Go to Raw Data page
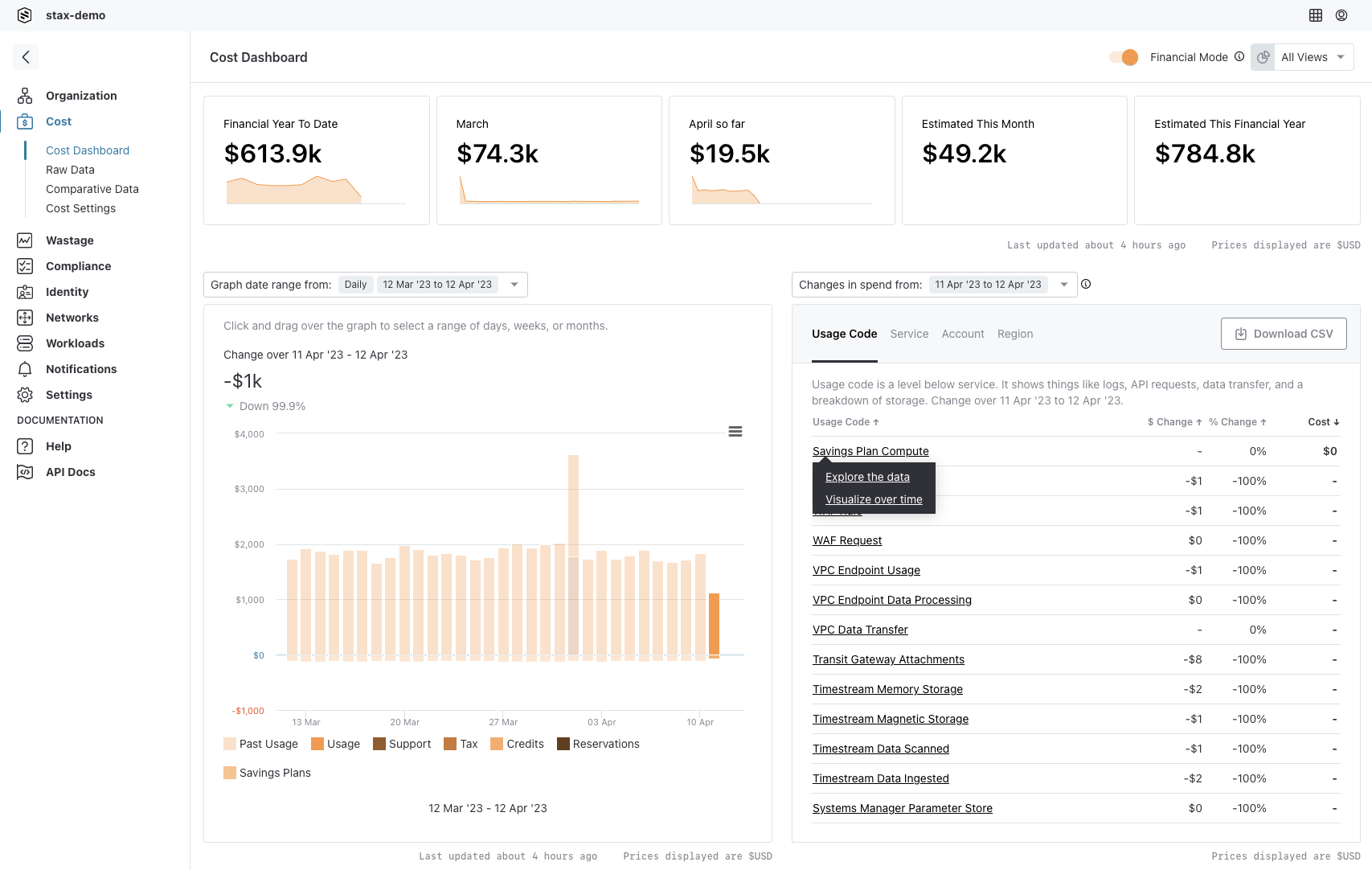 [x=70, y=170]
